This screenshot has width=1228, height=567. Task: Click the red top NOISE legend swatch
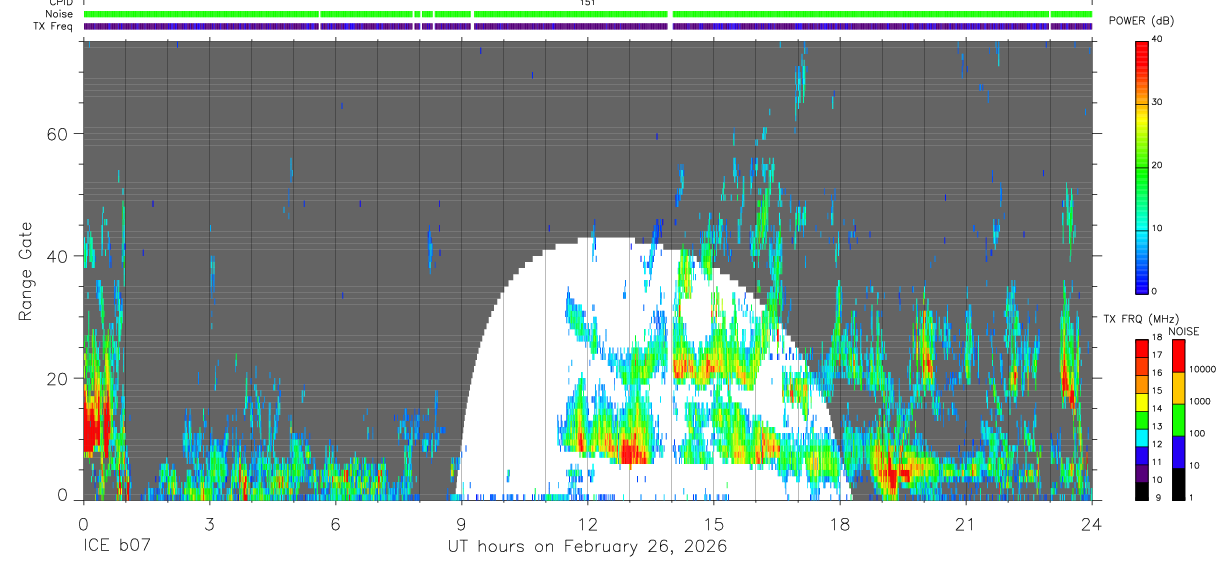coord(1178,355)
